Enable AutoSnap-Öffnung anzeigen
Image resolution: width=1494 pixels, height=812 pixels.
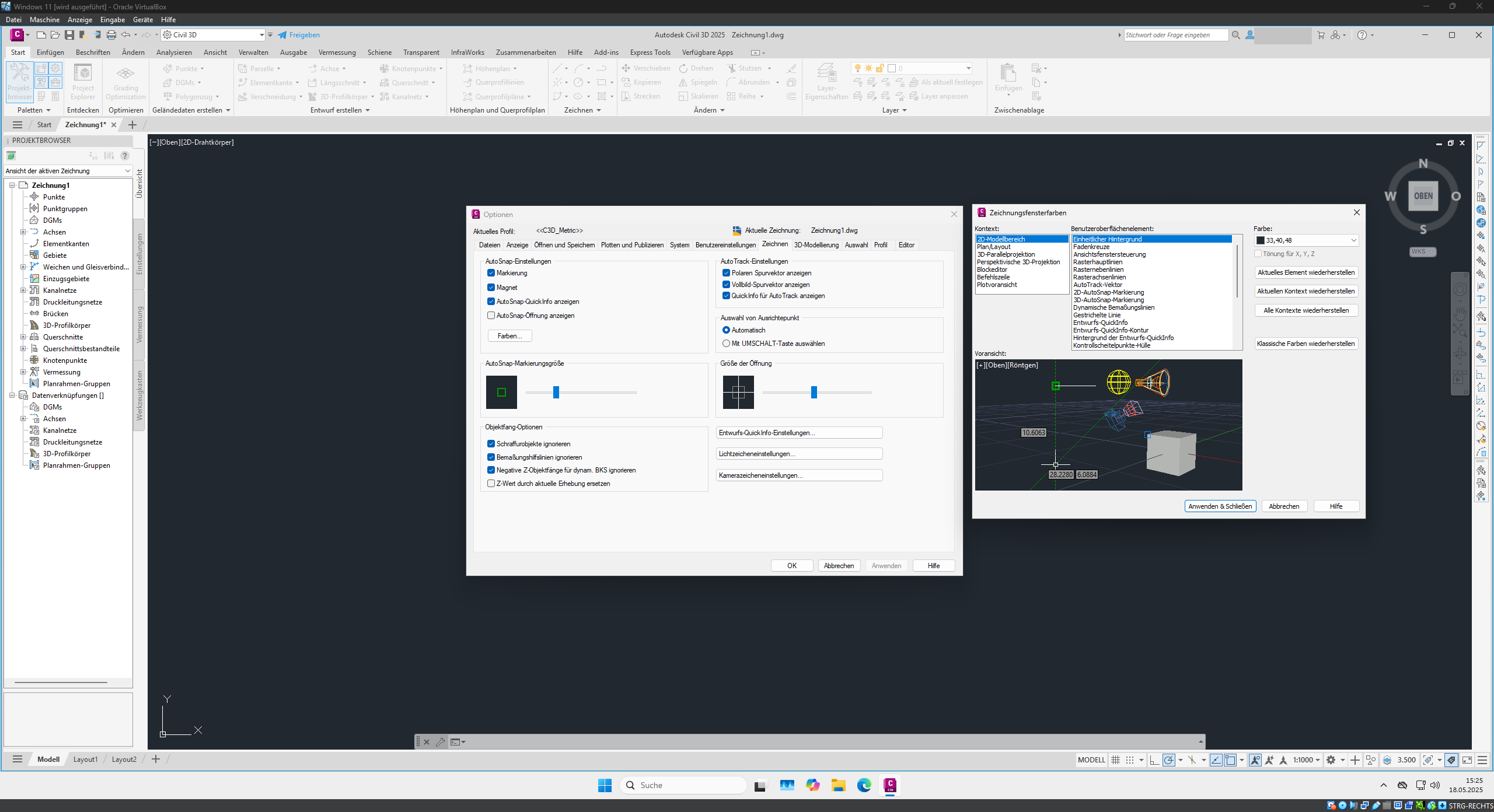[x=491, y=316]
